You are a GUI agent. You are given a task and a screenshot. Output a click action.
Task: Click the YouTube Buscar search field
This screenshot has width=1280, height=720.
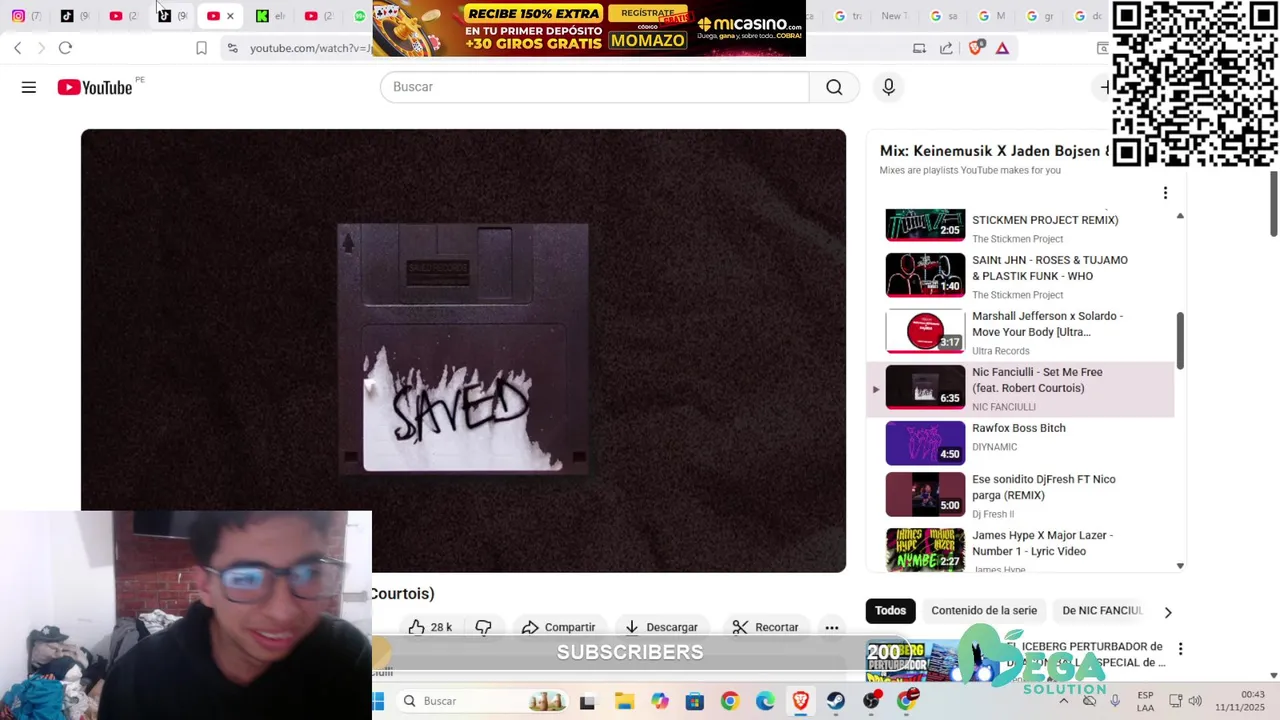click(x=594, y=87)
